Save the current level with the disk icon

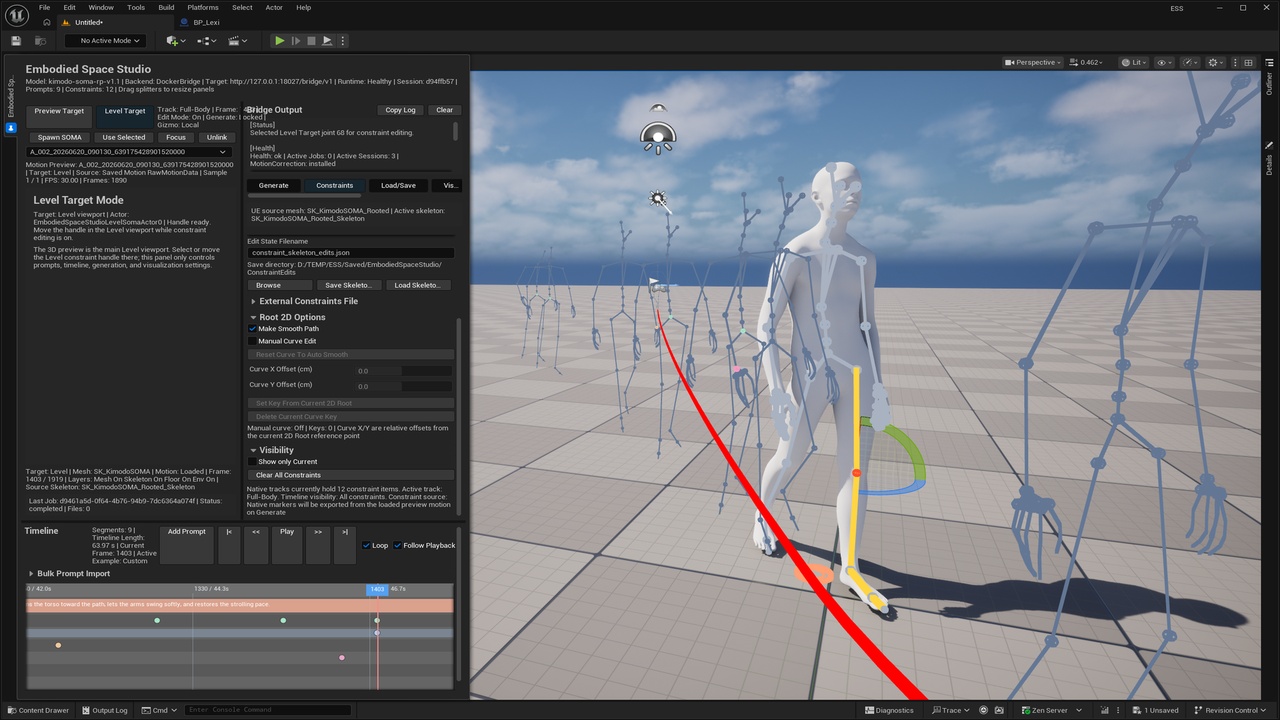(x=16, y=41)
